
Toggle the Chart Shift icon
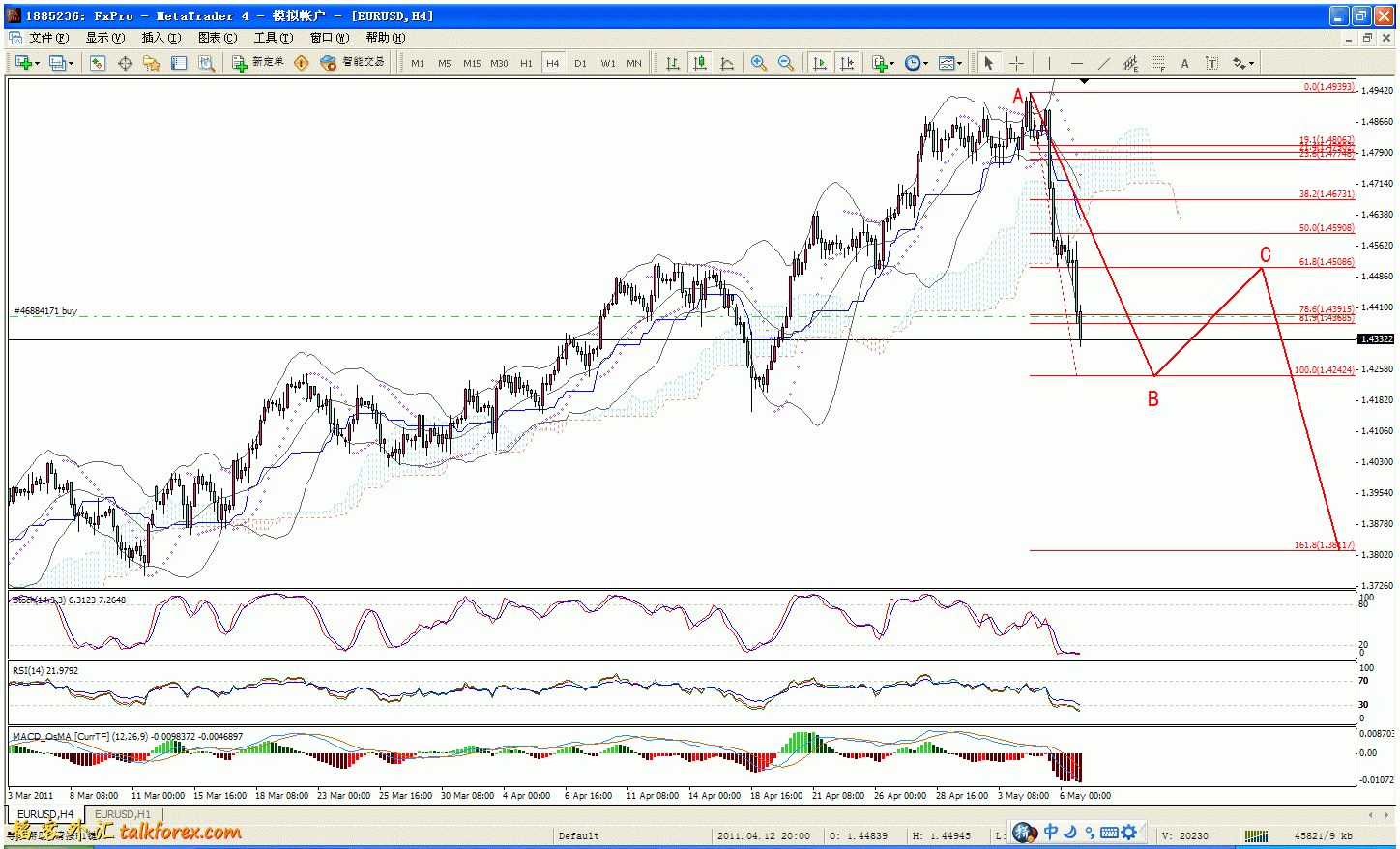click(847, 63)
